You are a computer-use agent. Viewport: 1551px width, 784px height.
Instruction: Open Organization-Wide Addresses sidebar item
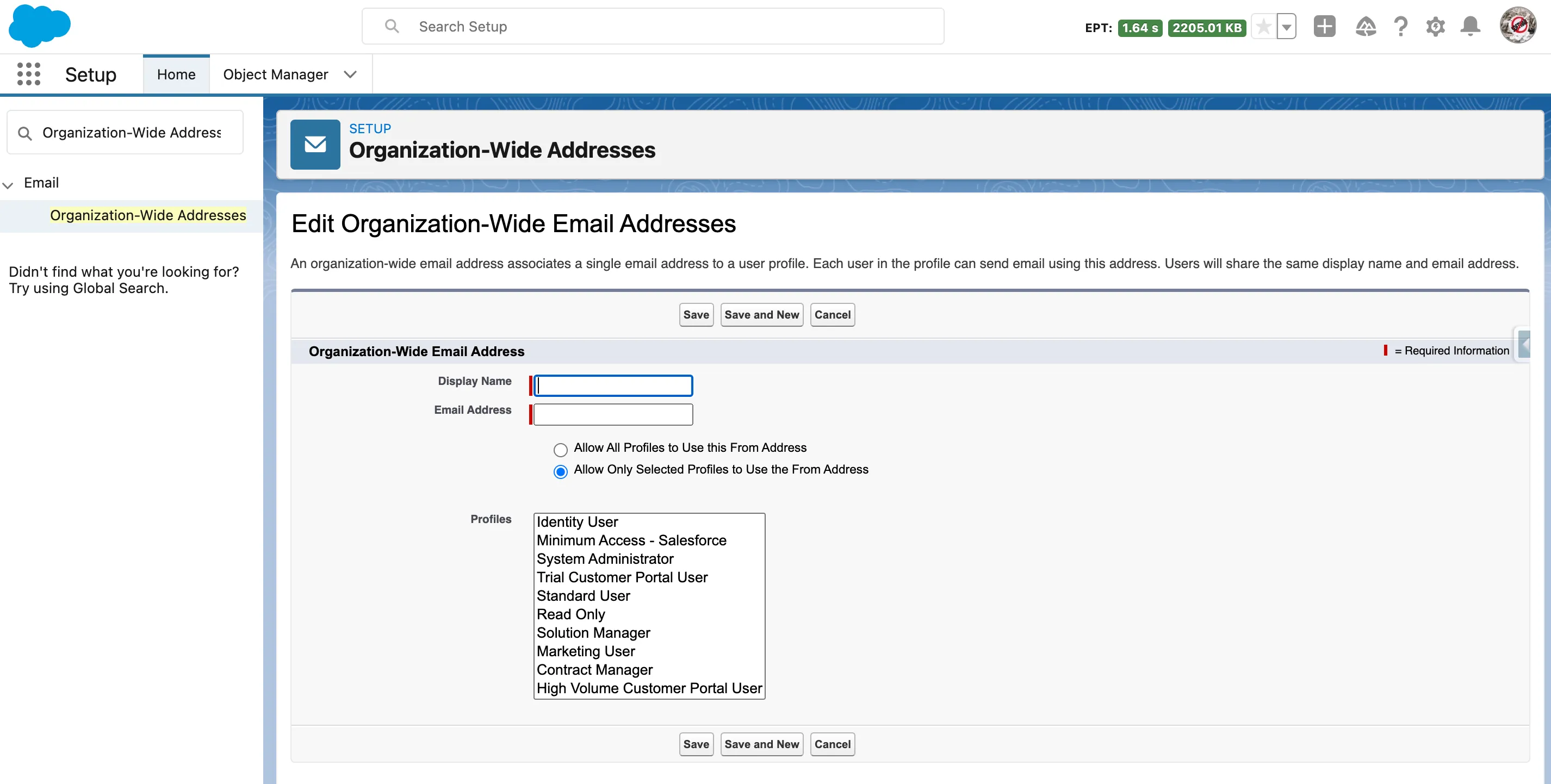pyautogui.click(x=147, y=215)
